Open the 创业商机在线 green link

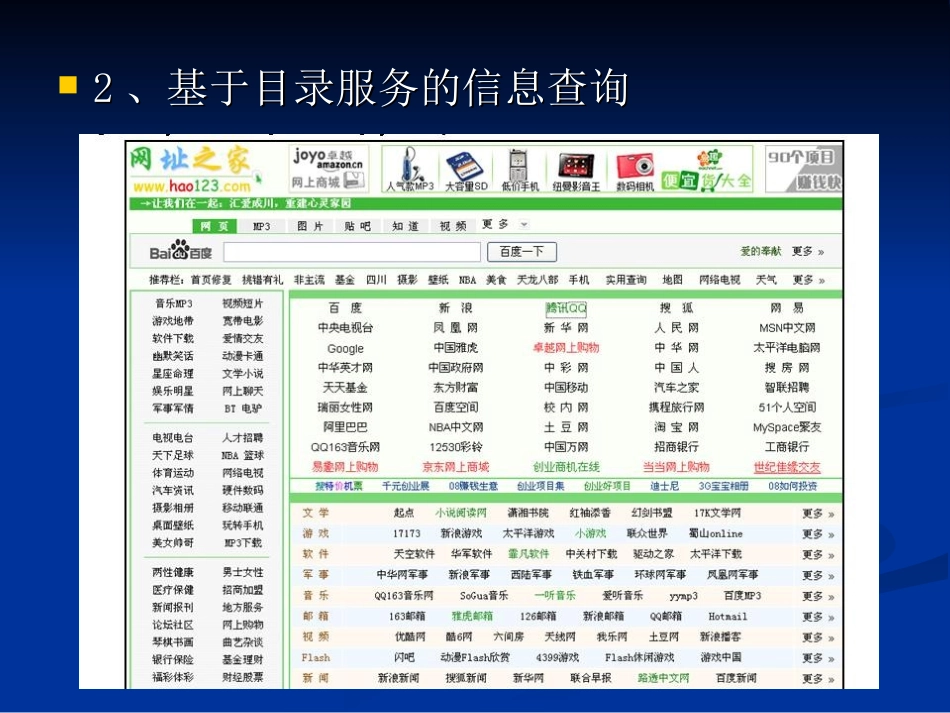(x=566, y=467)
